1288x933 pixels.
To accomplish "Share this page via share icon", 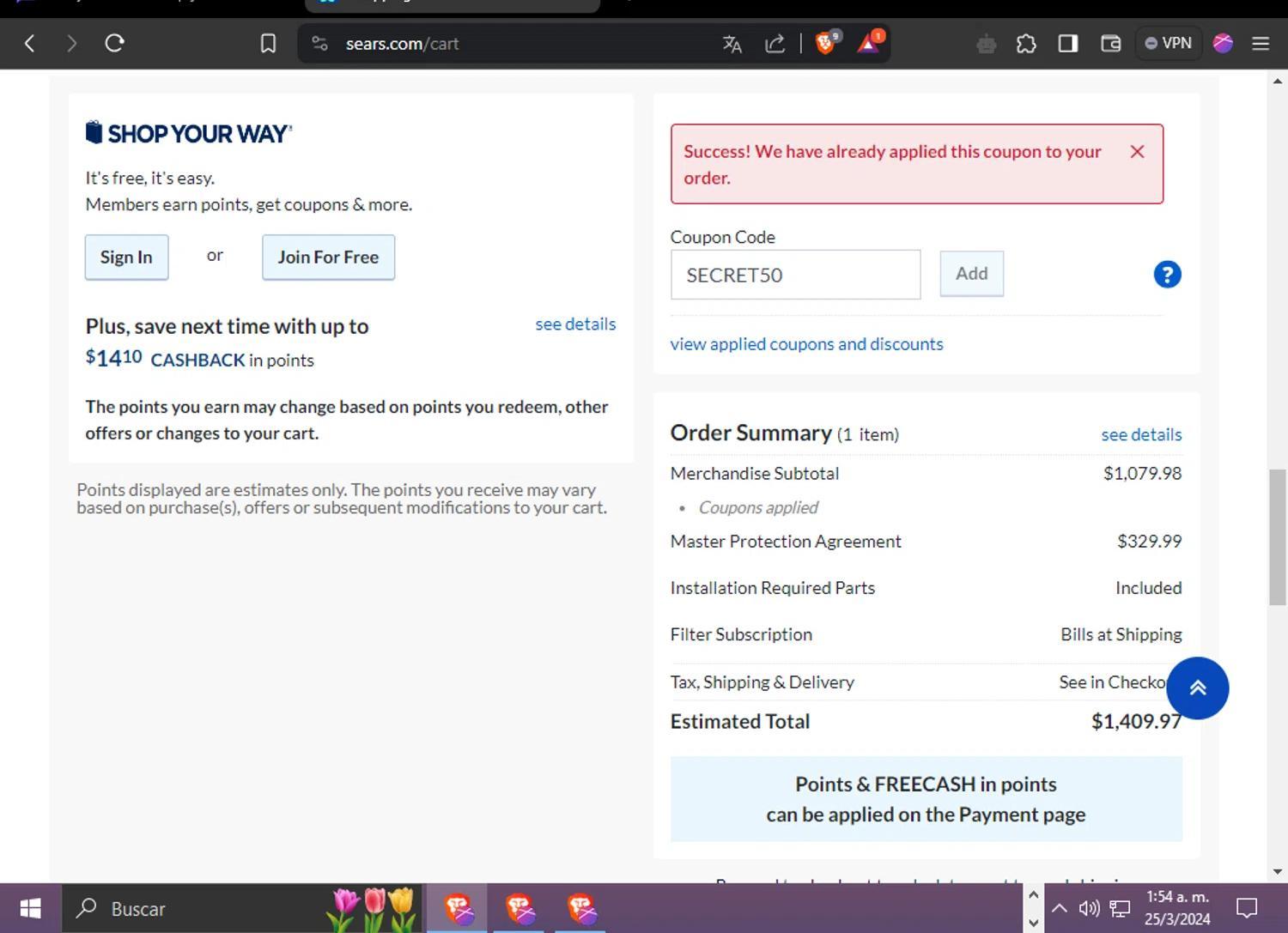I will tap(775, 44).
